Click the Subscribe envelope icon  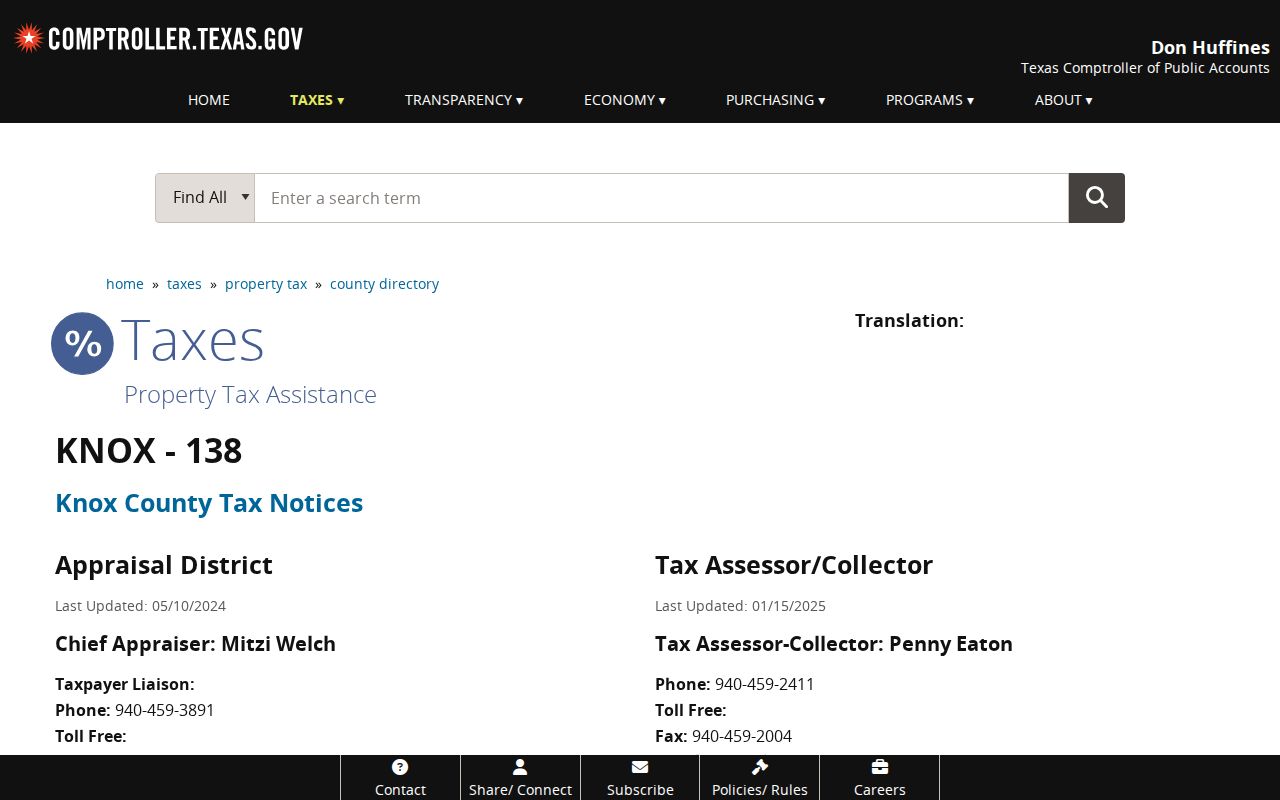point(640,767)
